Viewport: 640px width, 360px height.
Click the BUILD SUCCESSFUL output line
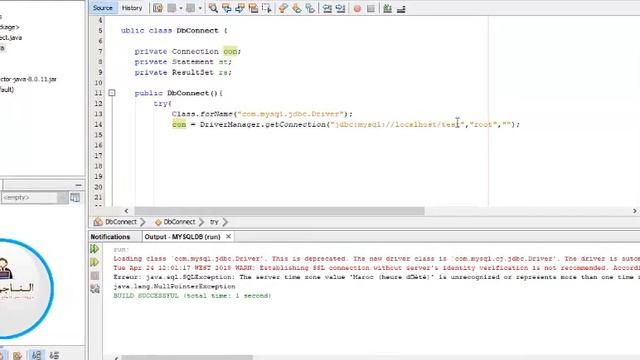click(192, 296)
